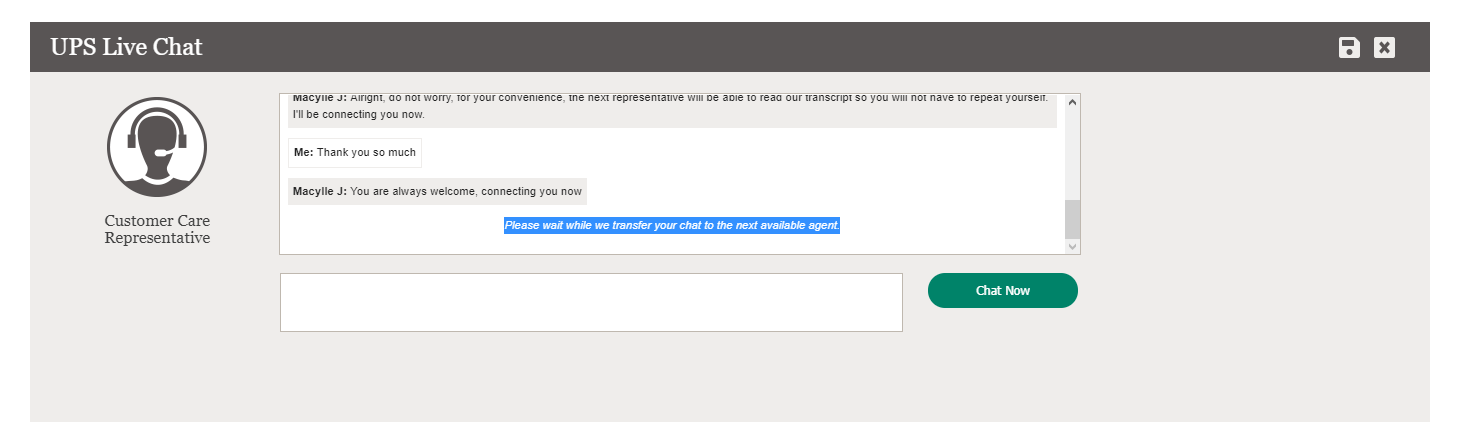This screenshot has width=1460, height=436.
Task: Close the UPS Live Chat window
Action: click(x=1384, y=47)
